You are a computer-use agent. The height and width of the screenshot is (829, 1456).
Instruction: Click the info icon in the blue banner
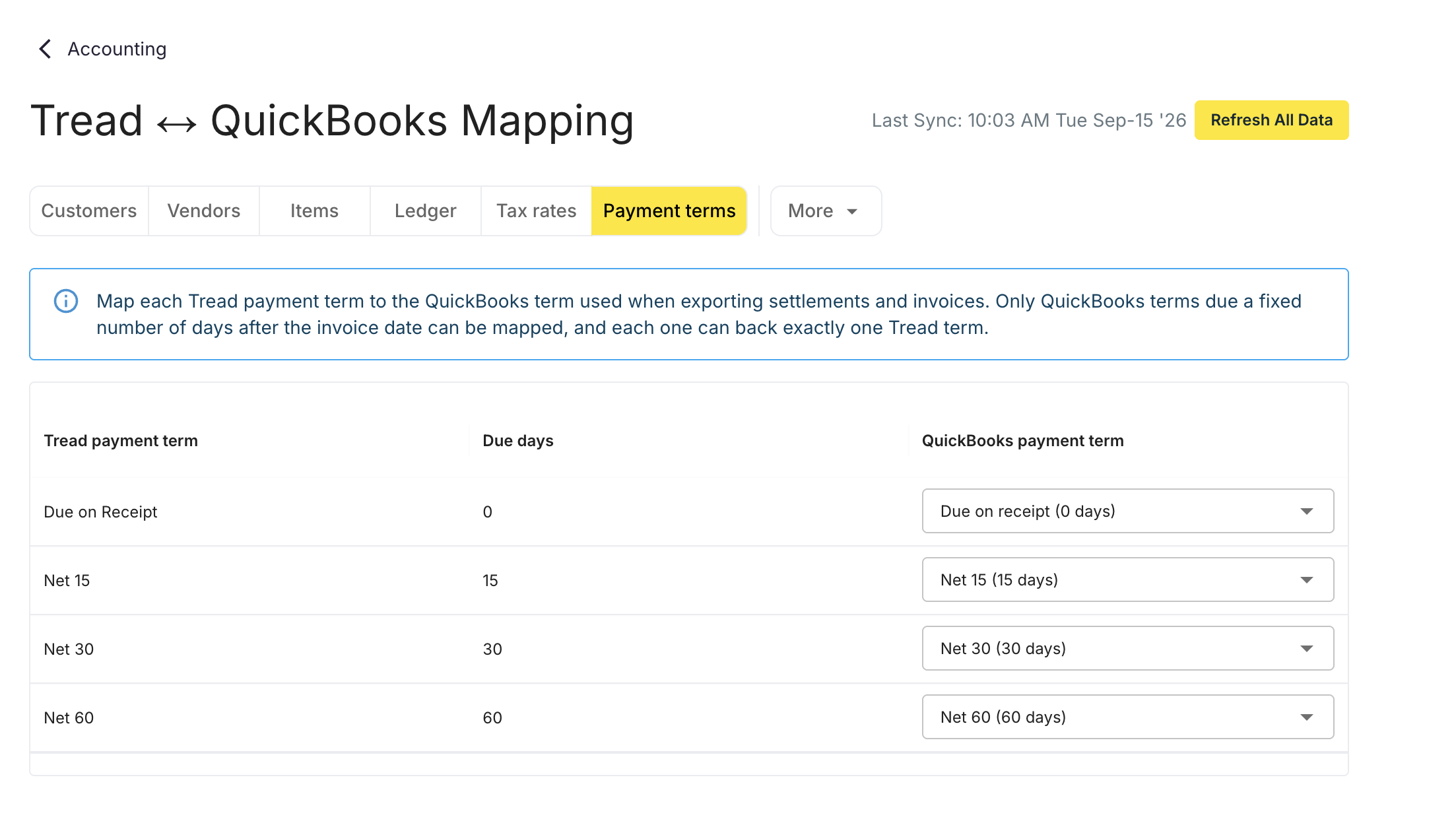[66, 301]
